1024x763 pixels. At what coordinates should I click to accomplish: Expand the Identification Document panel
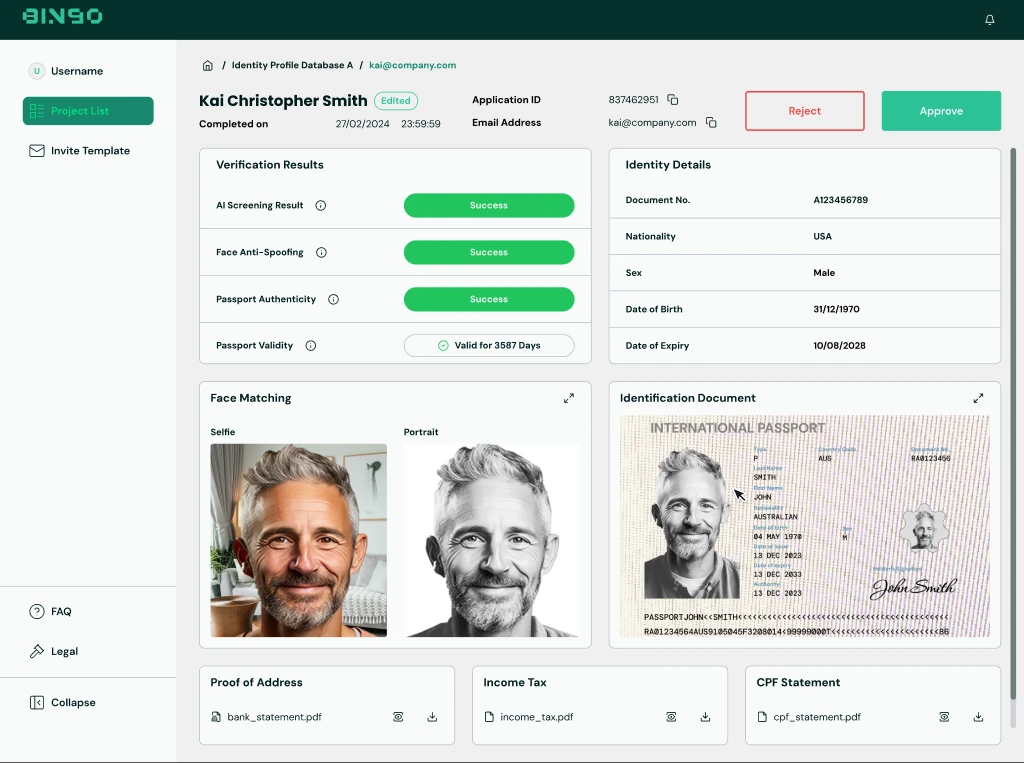point(978,398)
